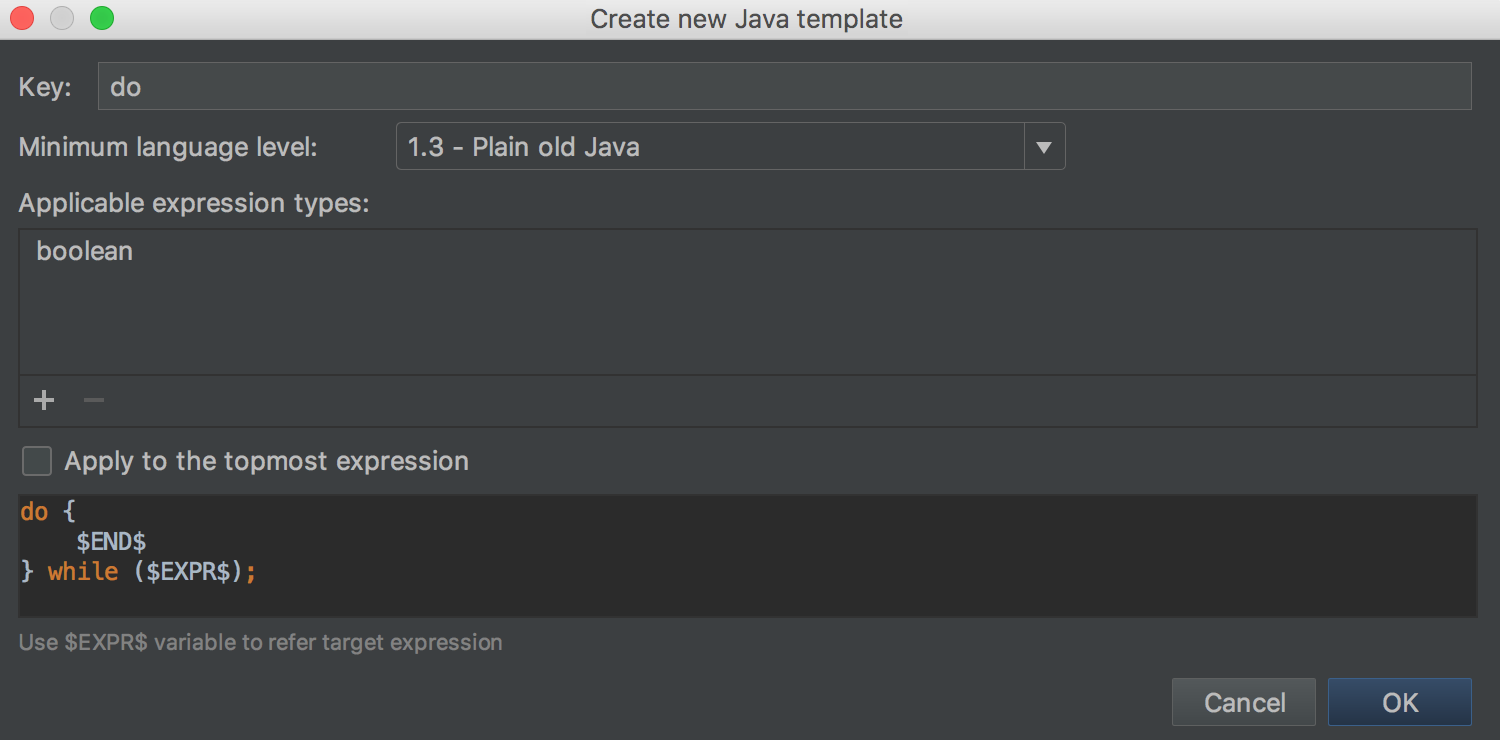The image size is (1500, 740).
Task: Open the Minimum language level dropdown arrow
Action: pyautogui.click(x=1044, y=147)
